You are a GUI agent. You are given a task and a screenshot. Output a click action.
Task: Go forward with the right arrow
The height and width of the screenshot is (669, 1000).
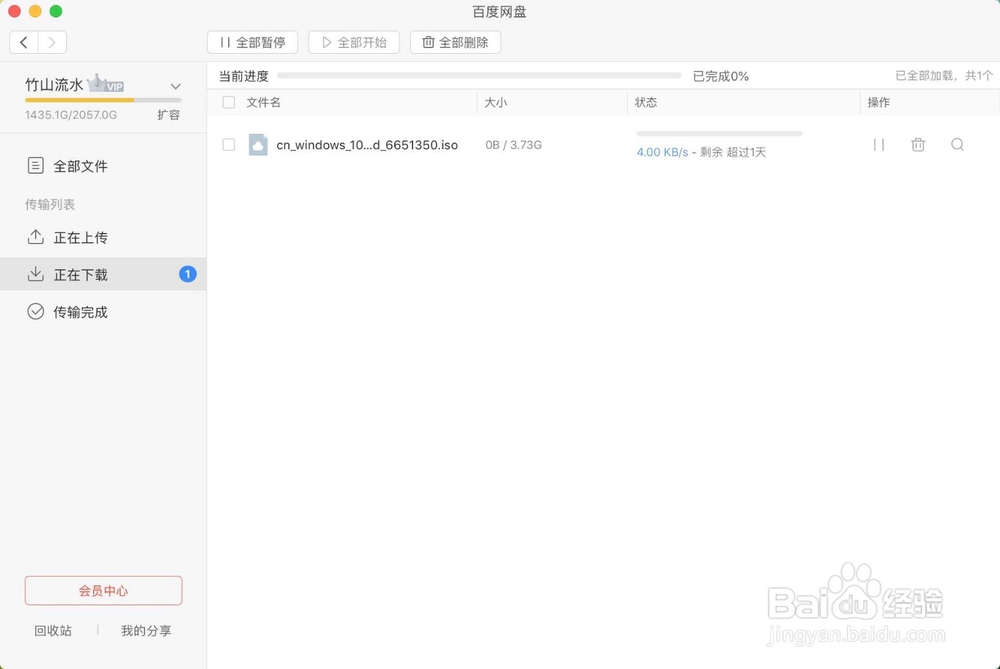(x=52, y=43)
